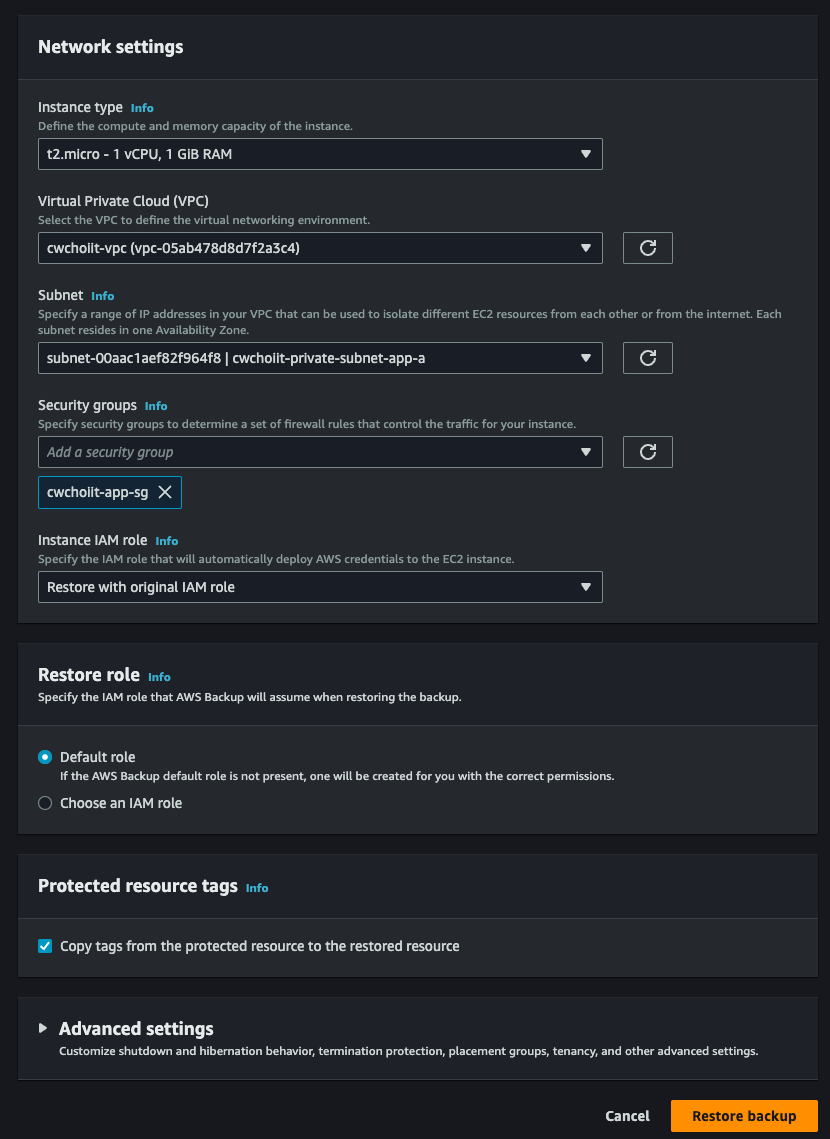Open Info link beside Protected resource tags
This screenshot has width=830, height=1139.
pyautogui.click(x=256, y=888)
